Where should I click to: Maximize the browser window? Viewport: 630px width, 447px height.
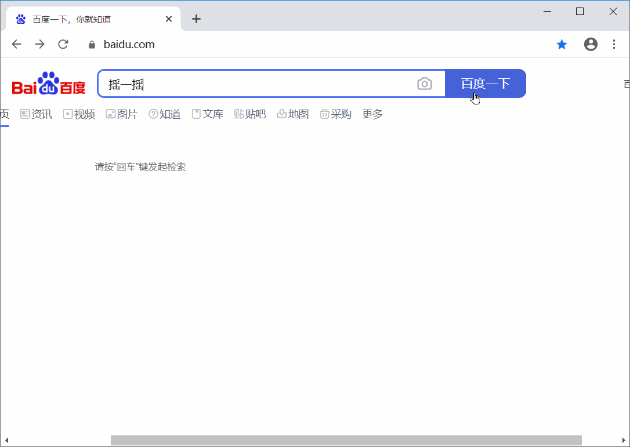click(x=580, y=11)
